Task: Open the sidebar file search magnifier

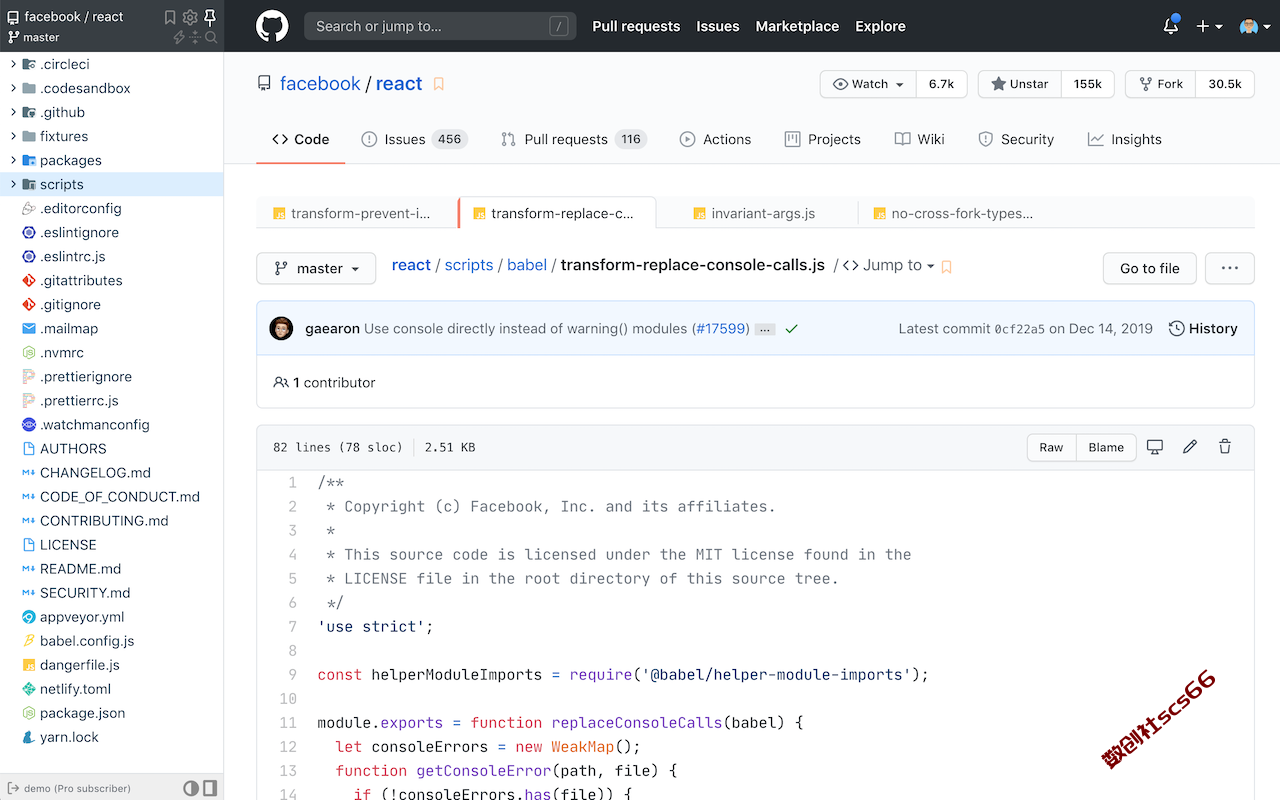Action: (211, 38)
